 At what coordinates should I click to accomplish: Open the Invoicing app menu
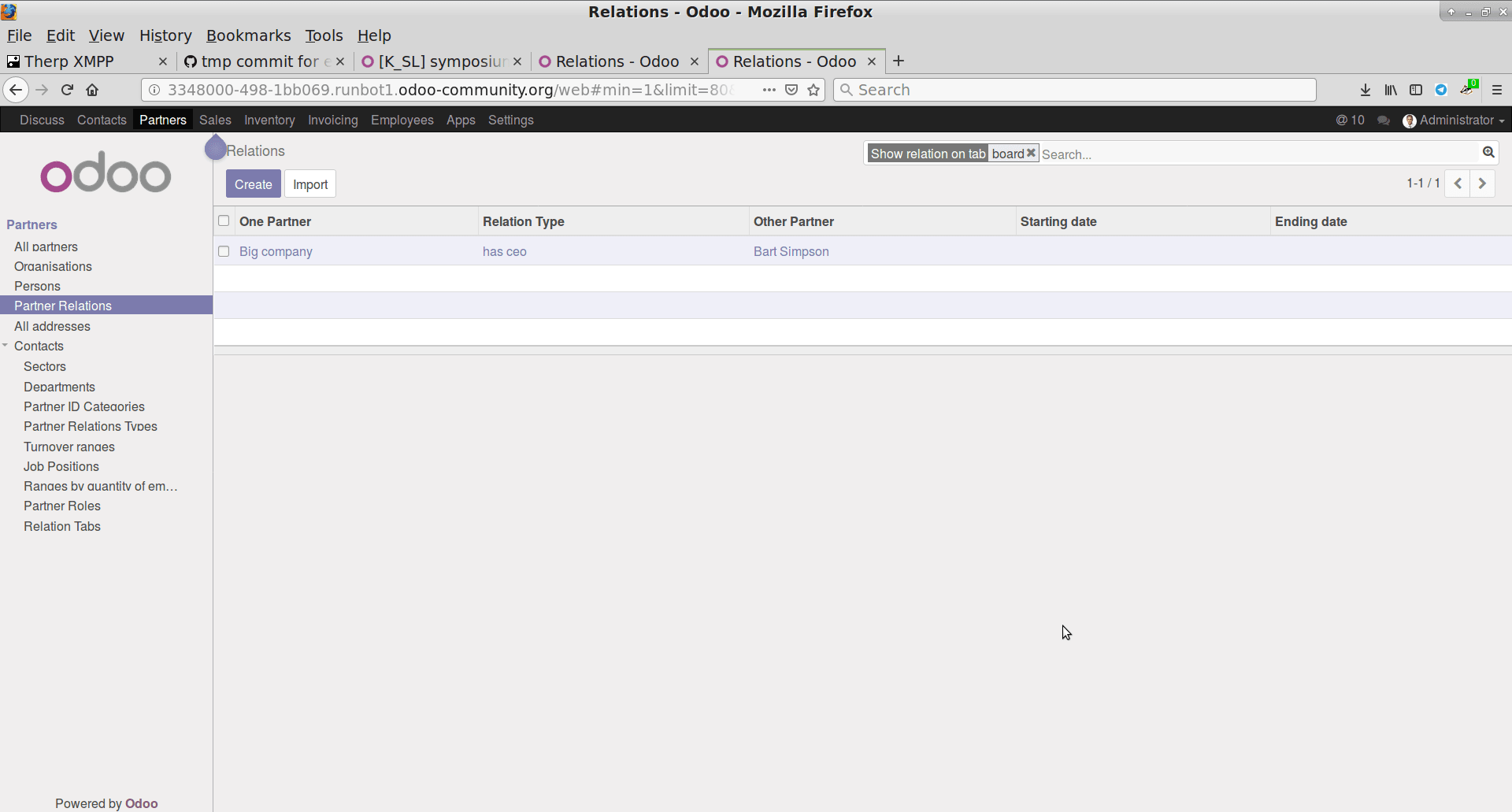332,120
